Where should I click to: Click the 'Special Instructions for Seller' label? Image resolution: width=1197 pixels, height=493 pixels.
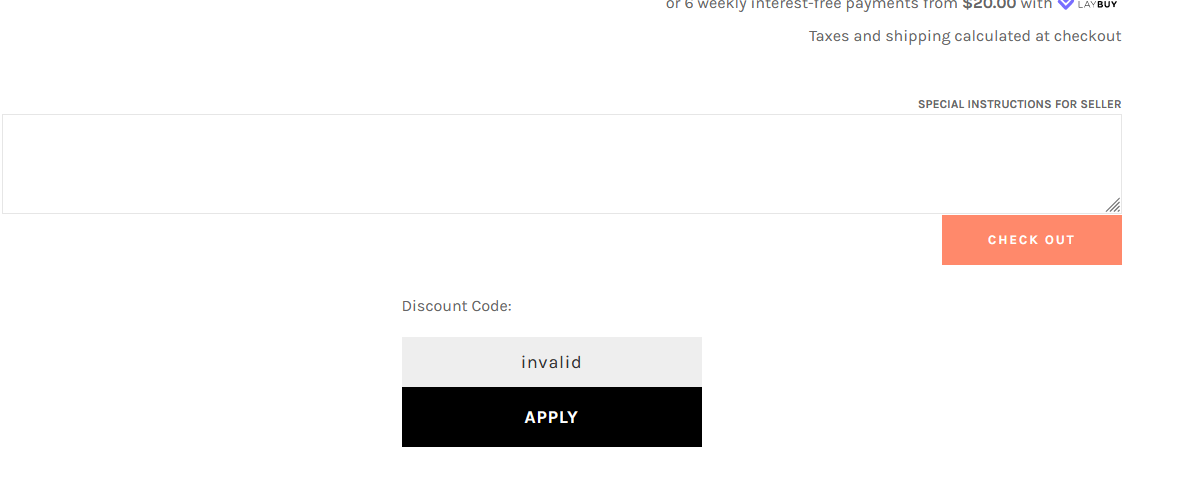click(x=1019, y=104)
